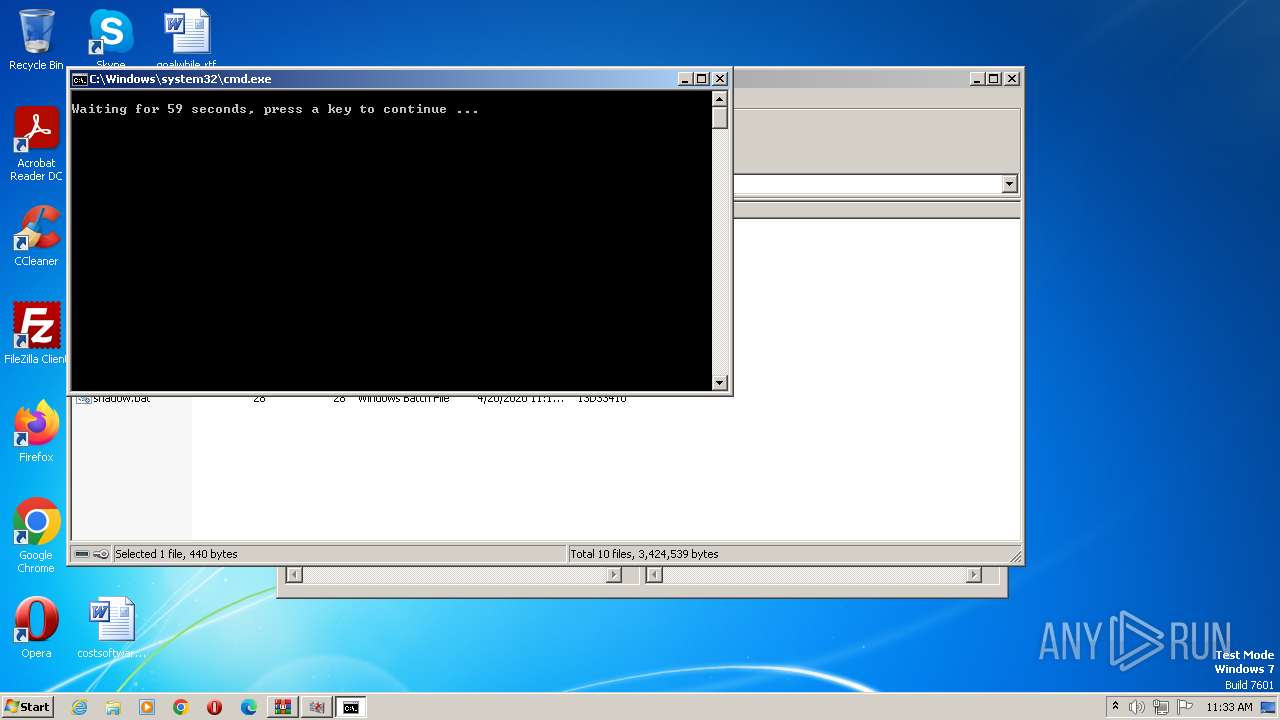
Task: Open CCleaner desktop shortcut
Action: 36,236
